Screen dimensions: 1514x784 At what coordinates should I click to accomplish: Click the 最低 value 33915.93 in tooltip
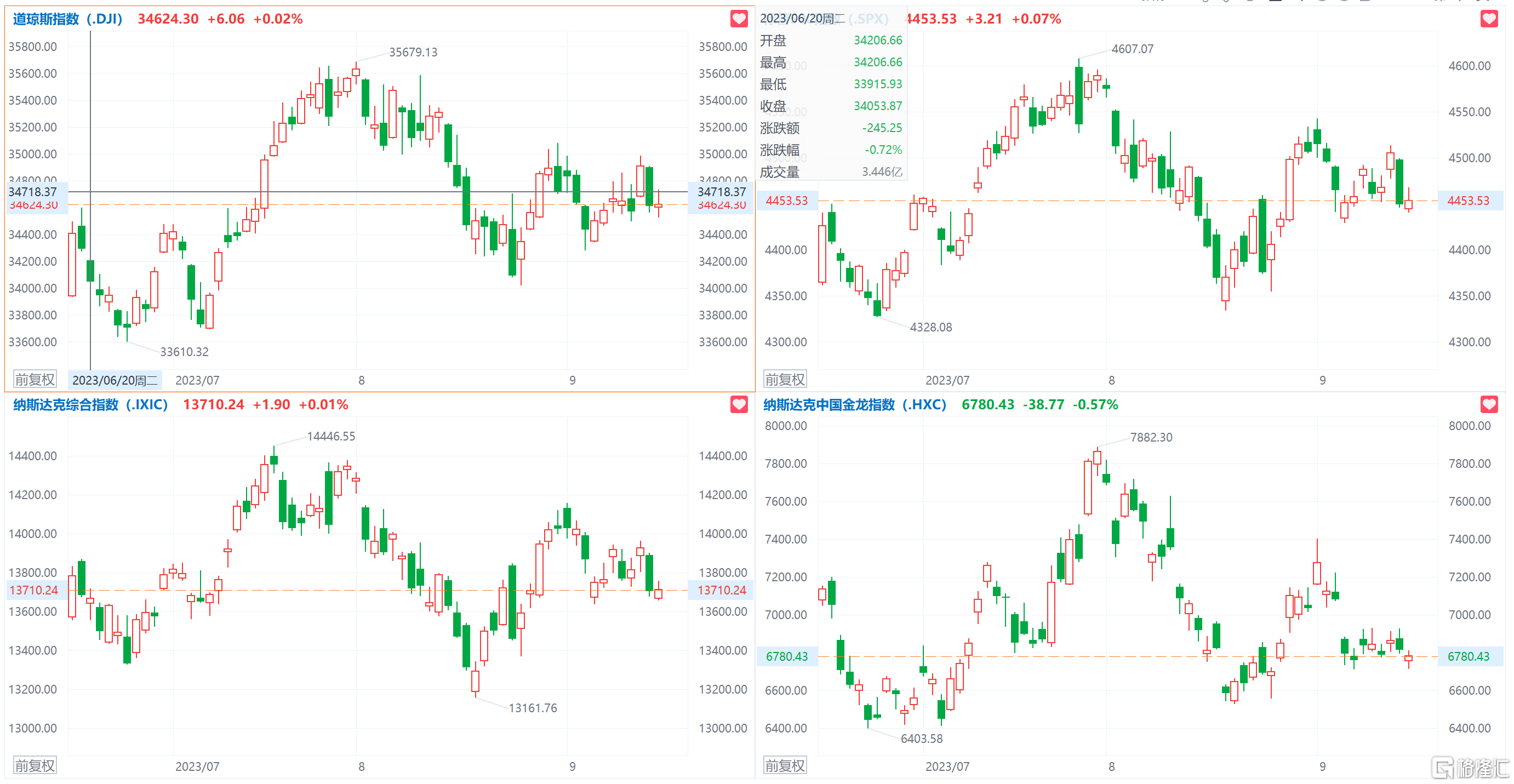877,84
